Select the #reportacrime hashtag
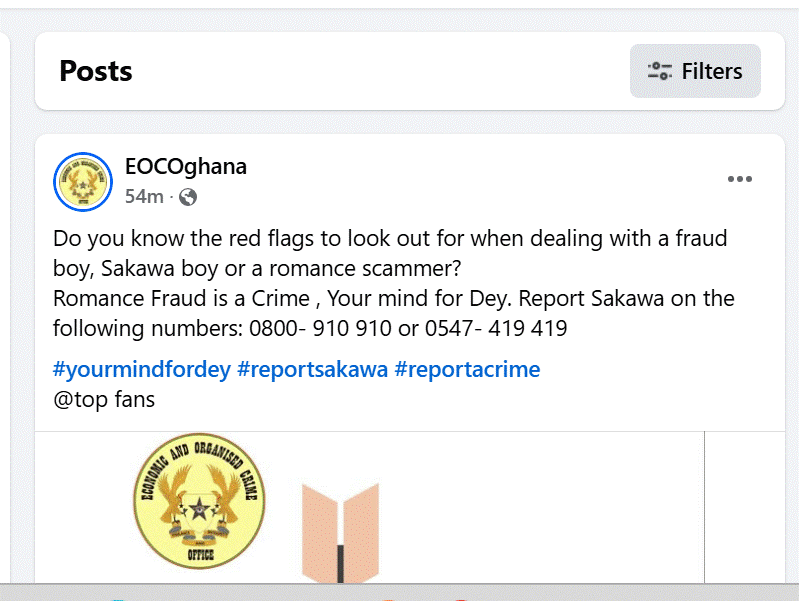 click(x=467, y=369)
